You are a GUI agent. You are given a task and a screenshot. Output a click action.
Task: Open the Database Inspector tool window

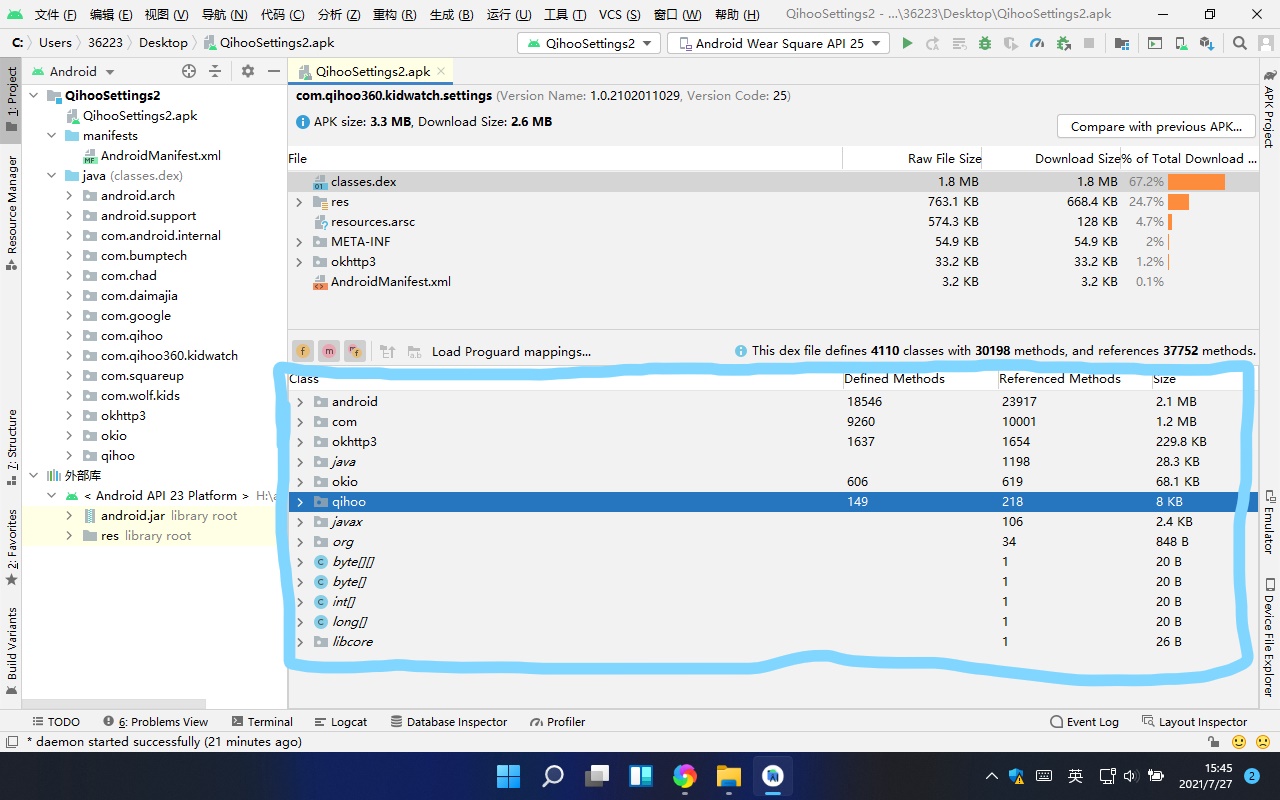(448, 721)
